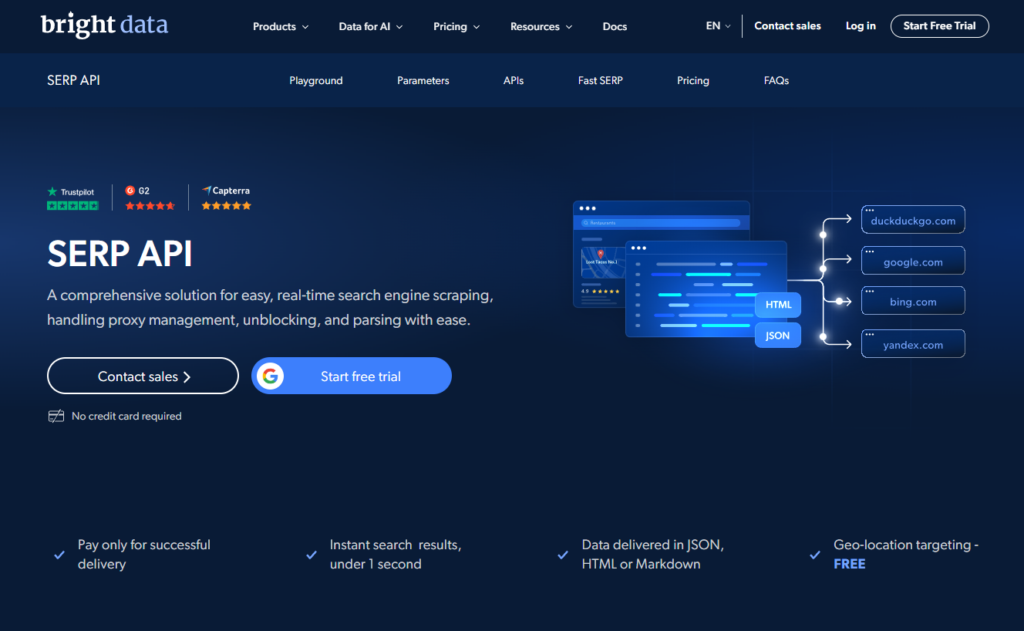This screenshot has height=631, width=1024.
Task: Click the blue FREE label
Action: pyautogui.click(x=850, y=564)
